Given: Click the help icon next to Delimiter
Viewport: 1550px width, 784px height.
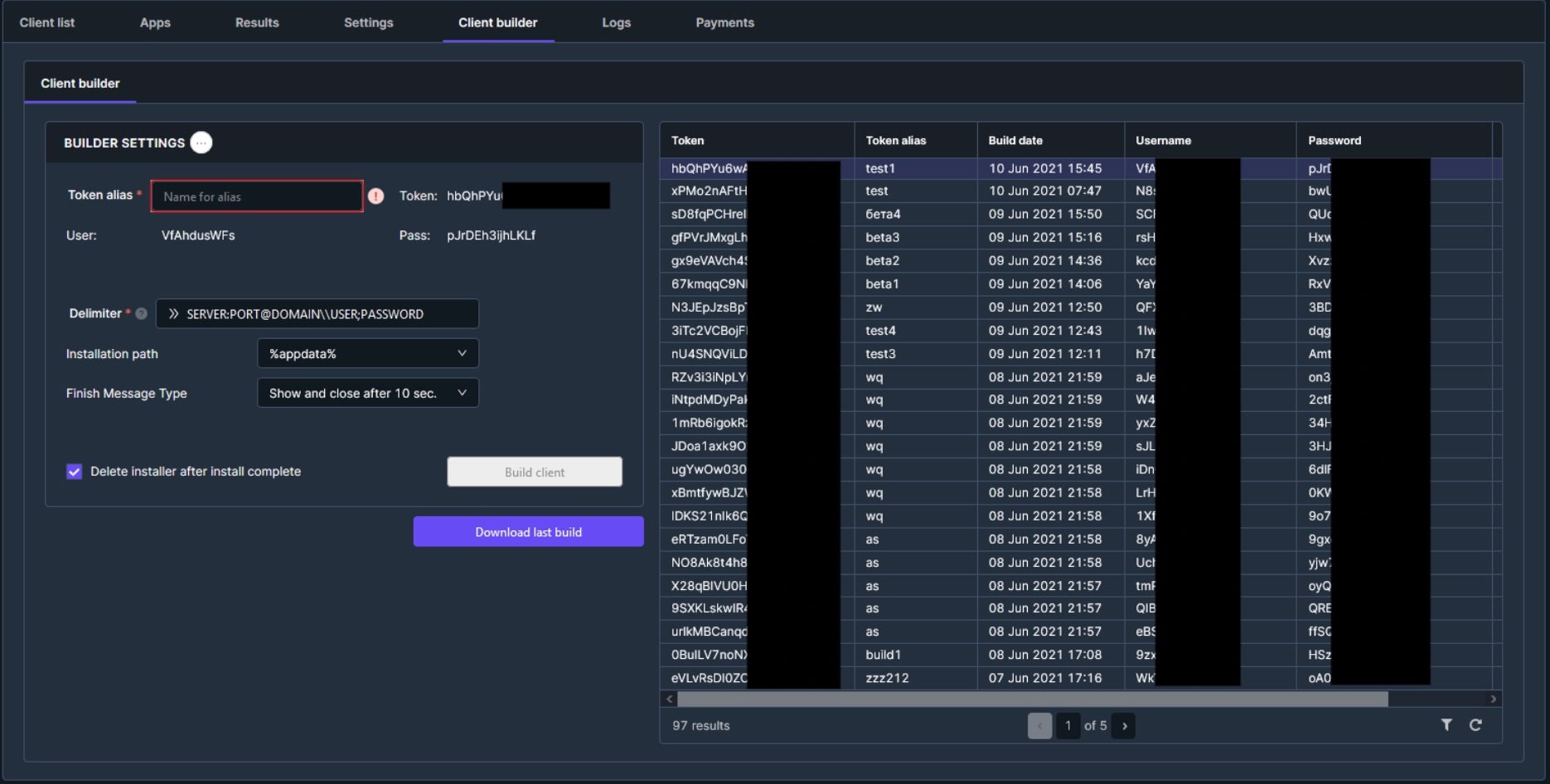Looking at the screenshot, I should [x=141, y=314].
